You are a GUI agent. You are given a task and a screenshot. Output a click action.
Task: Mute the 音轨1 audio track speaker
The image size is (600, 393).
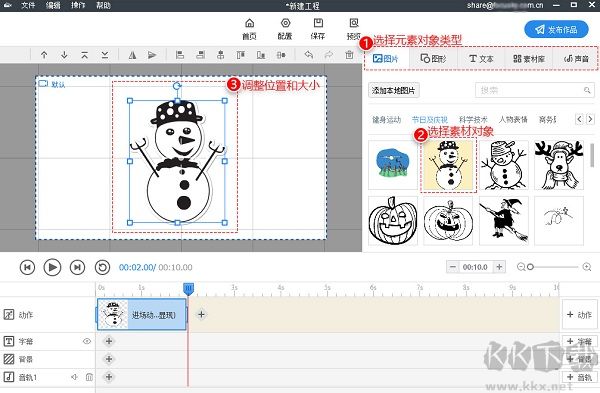(75, 377)
